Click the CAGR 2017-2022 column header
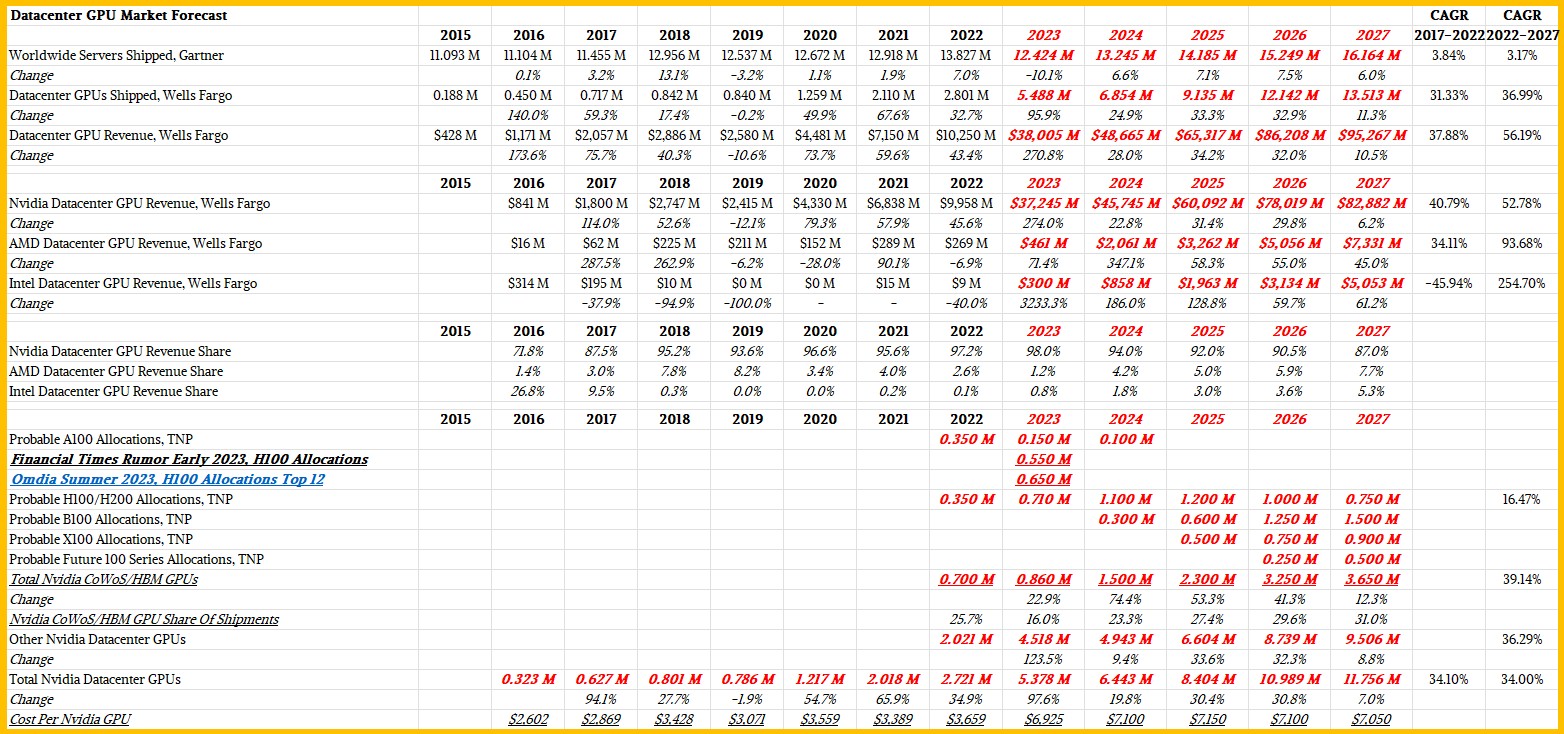The image size is (1564, 734). (x=1449, y=25)
